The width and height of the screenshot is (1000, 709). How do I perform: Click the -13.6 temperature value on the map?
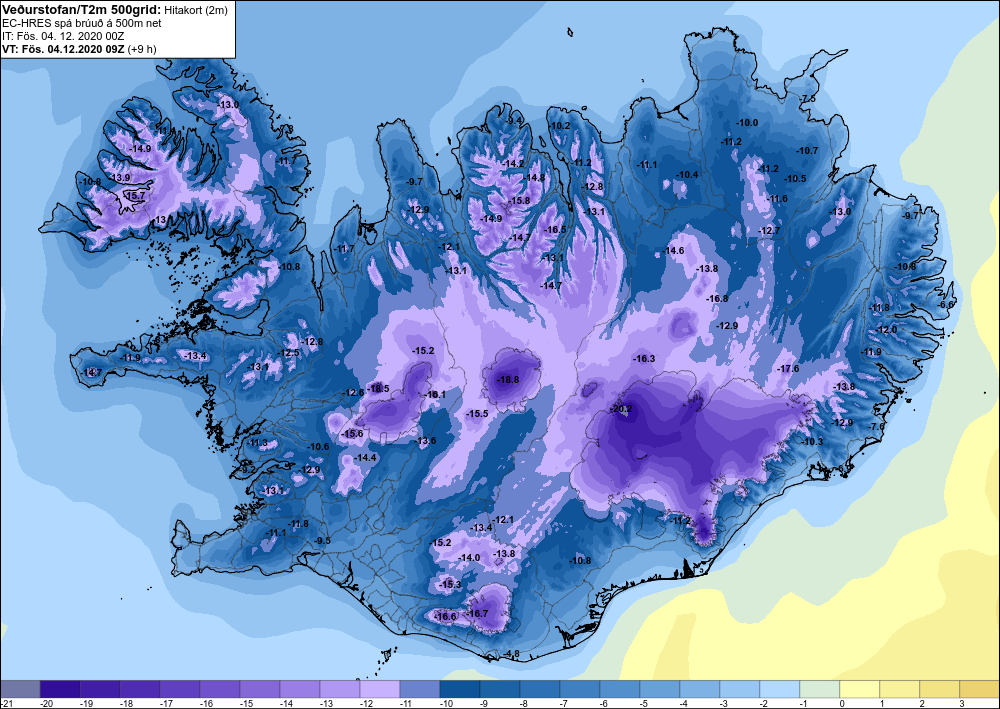(426, 441)
